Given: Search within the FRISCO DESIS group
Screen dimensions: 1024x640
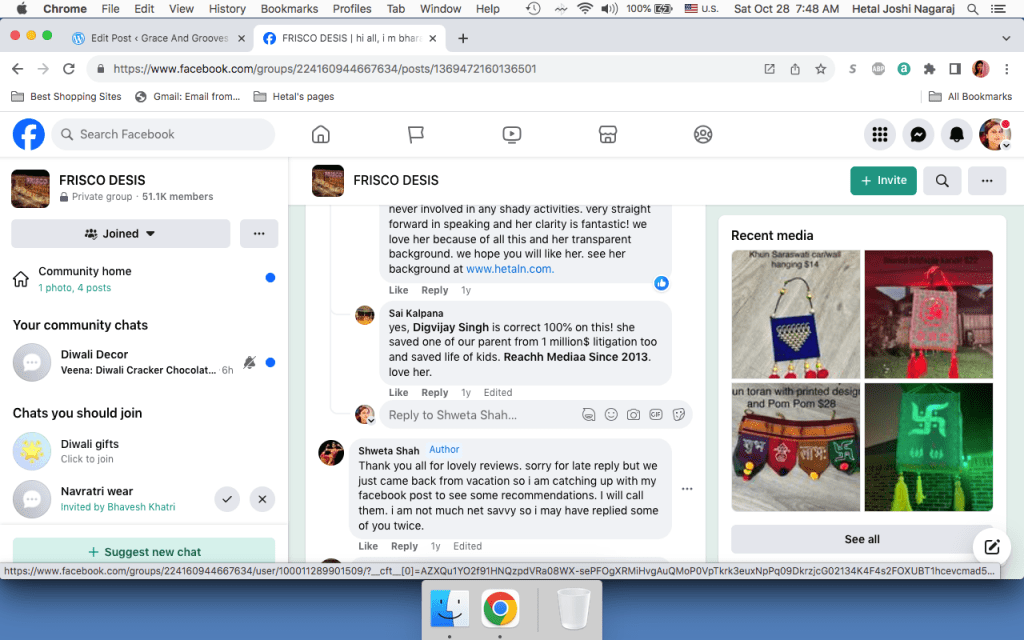Looking at the screenshot, I should [942, 181].
